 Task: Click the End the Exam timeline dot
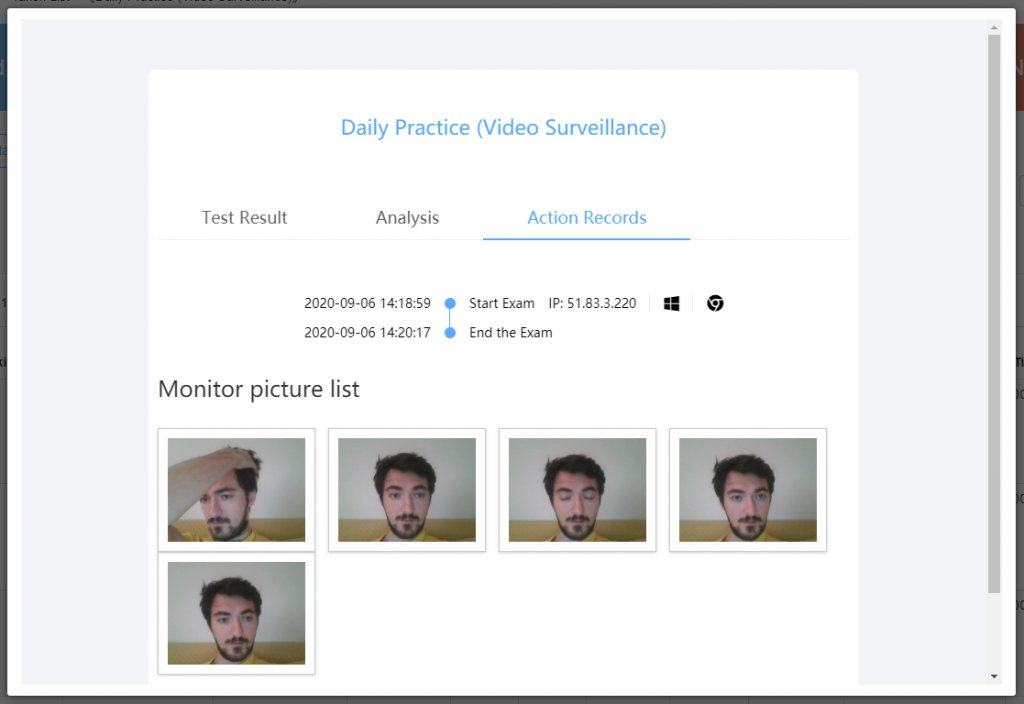[450, 333]
